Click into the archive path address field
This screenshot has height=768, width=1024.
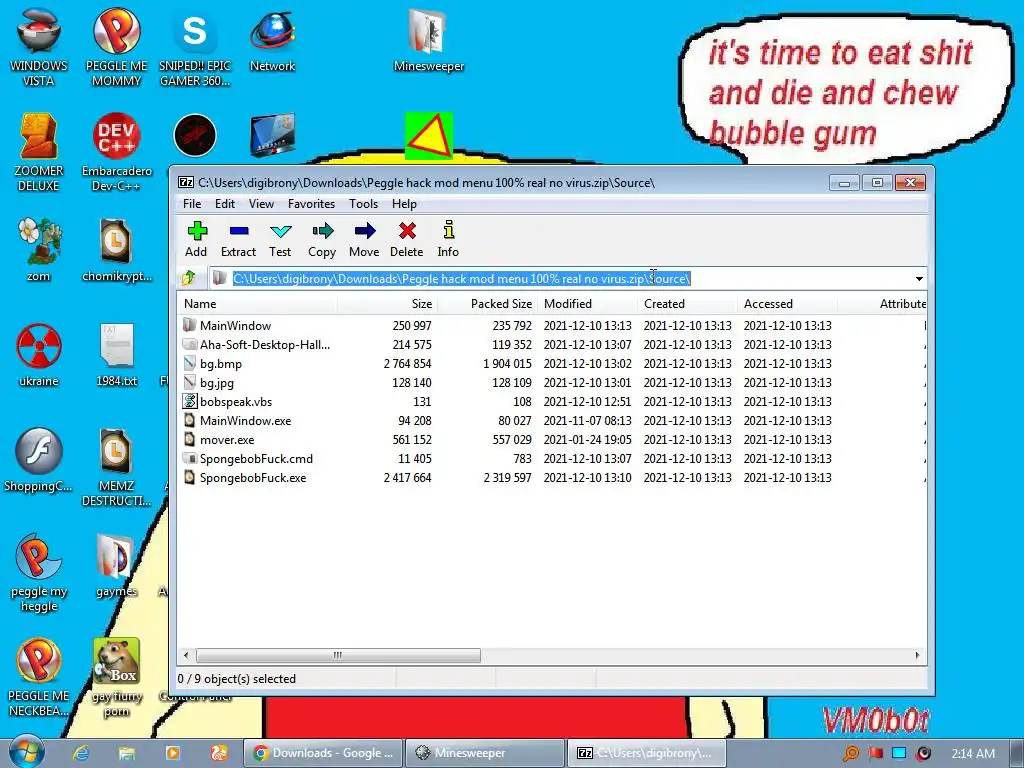click(x=562, y=279)
